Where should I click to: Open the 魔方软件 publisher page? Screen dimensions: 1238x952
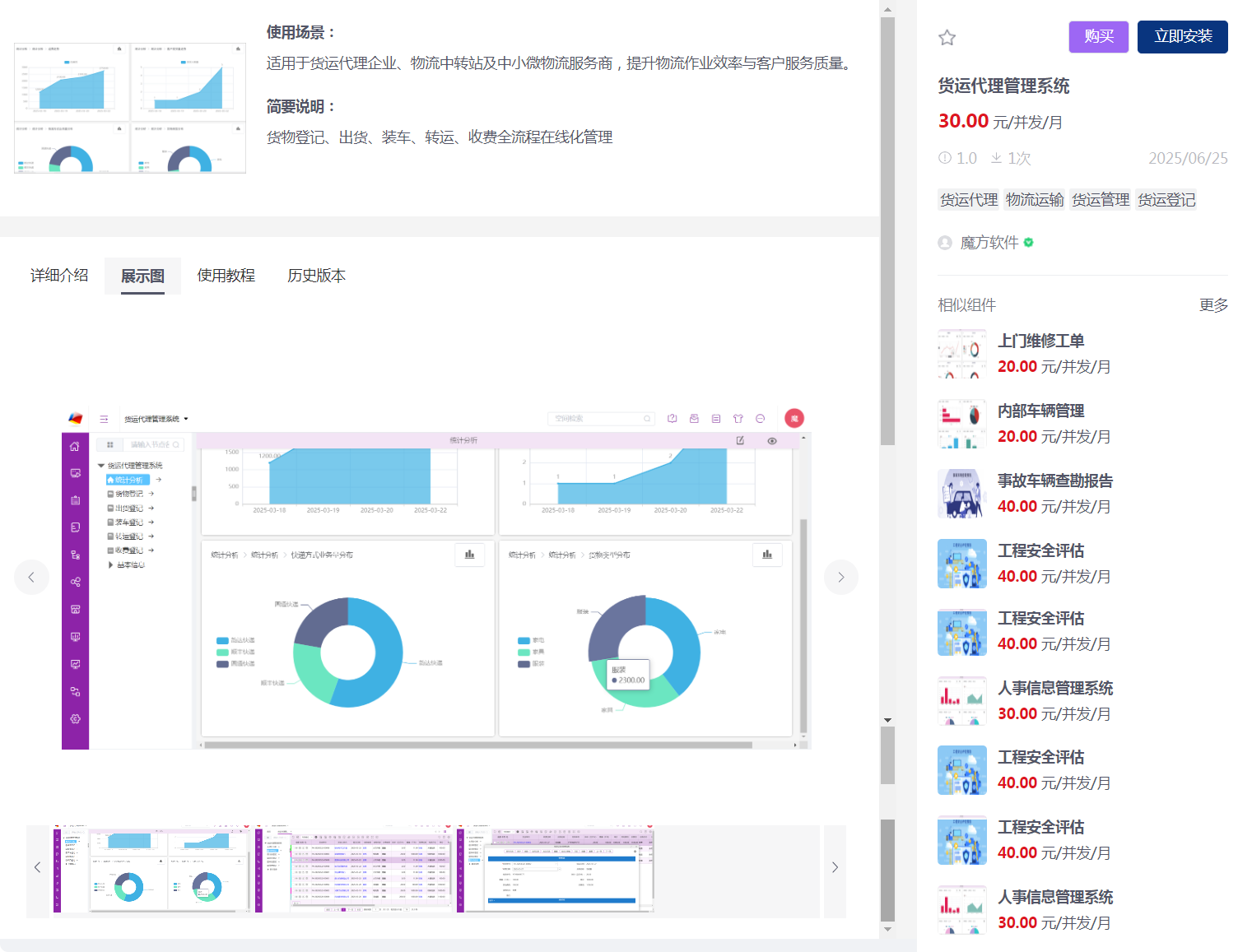point(989,243)
